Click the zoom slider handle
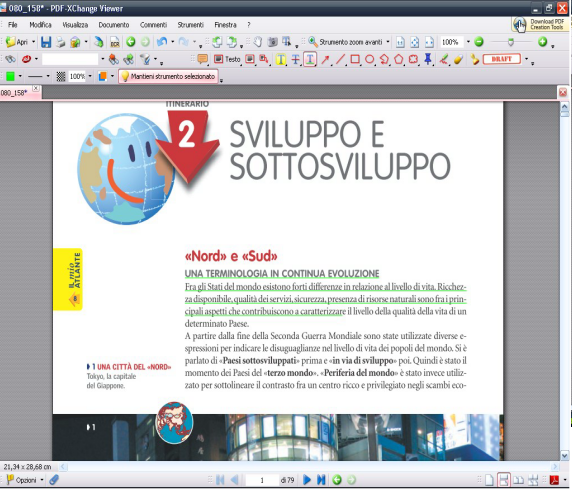Screen dimensions: 572x489 pos(511,42)
